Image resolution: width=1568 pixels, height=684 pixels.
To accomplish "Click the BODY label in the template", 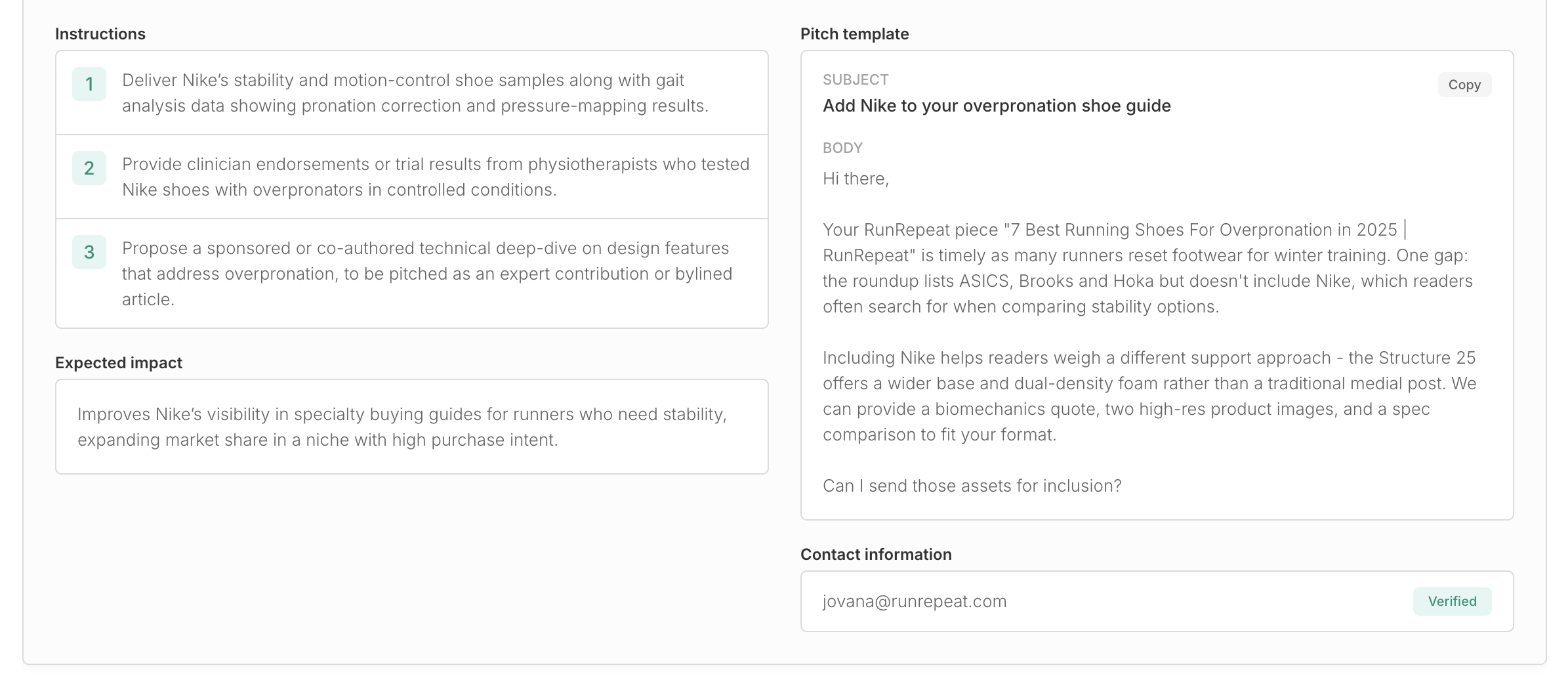I will pyautogui.click(x=842, y=148).
